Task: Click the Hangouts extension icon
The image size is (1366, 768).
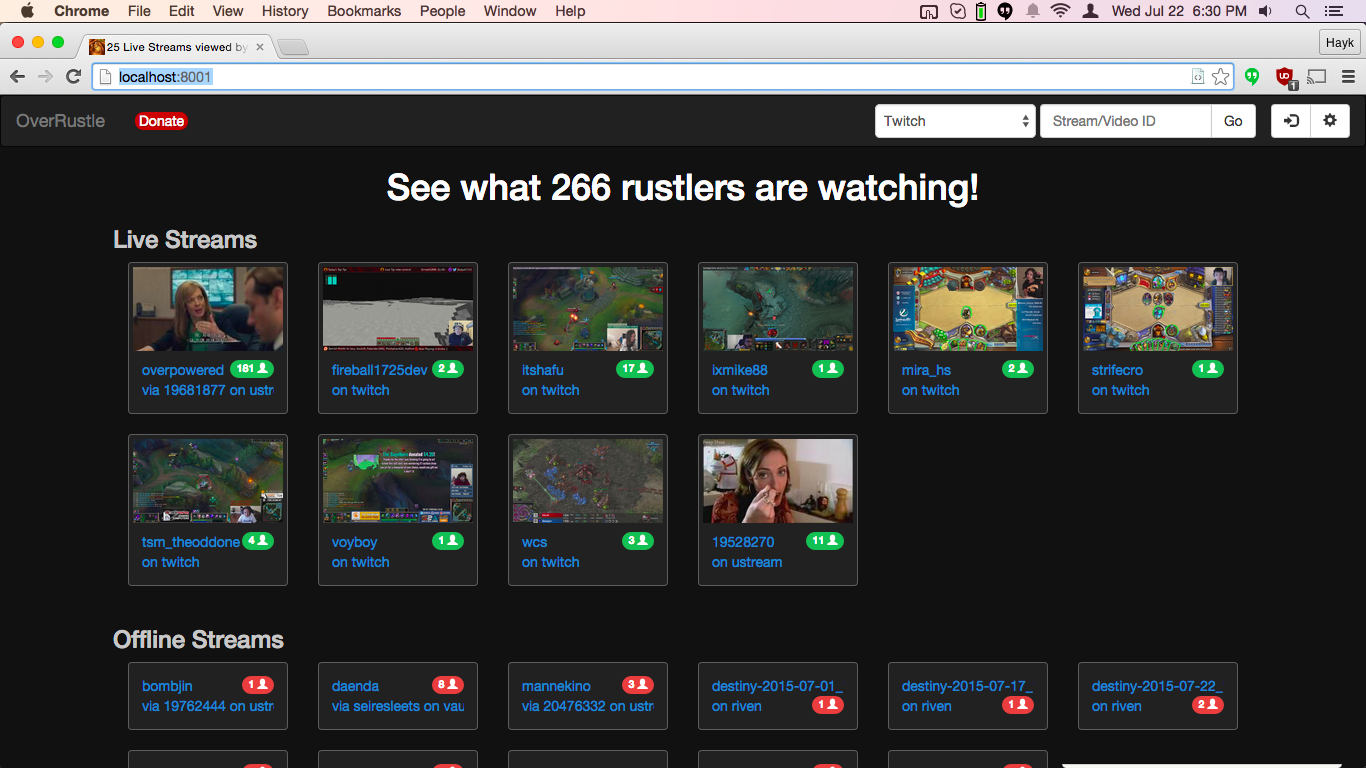Action: [x=1251, y=76]
